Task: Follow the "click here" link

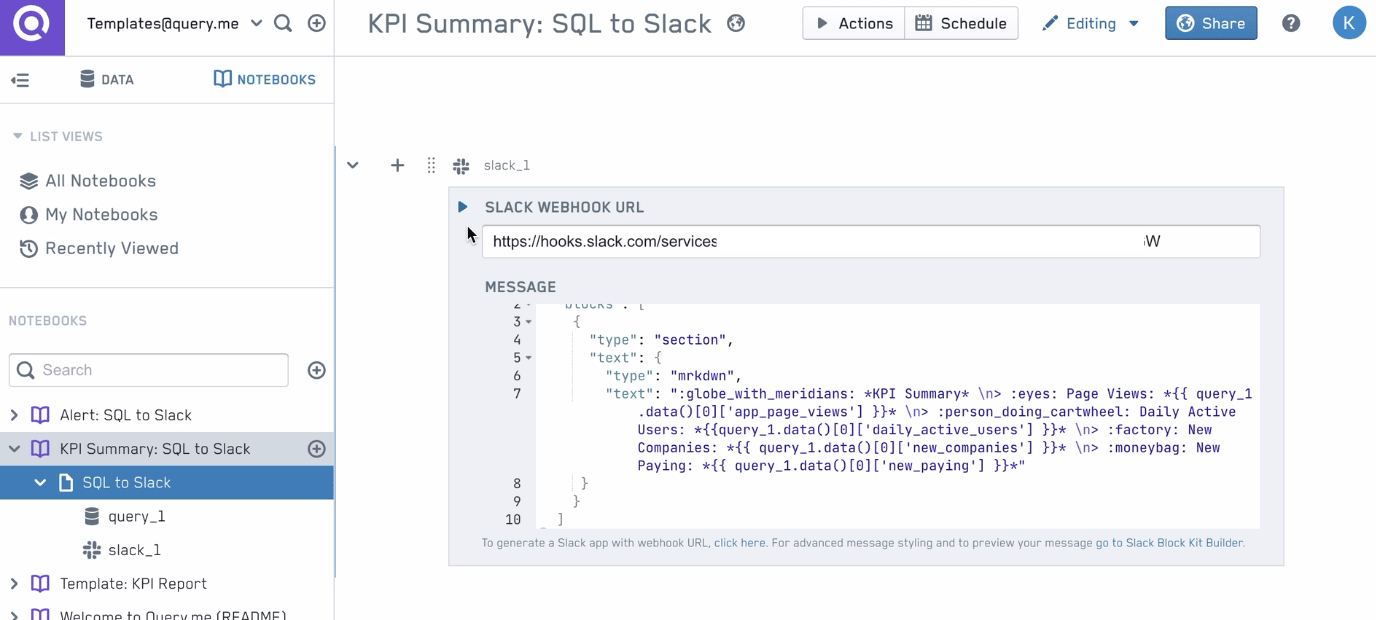Action: click(740, 543)
